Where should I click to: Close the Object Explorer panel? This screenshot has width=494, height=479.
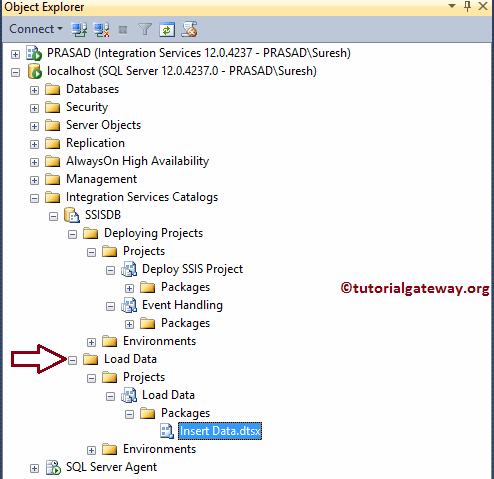483,6
